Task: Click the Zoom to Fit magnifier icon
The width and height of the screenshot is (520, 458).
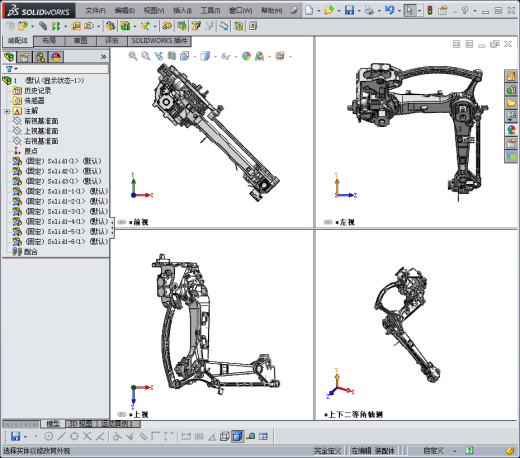Action: [x=133, y=56]
